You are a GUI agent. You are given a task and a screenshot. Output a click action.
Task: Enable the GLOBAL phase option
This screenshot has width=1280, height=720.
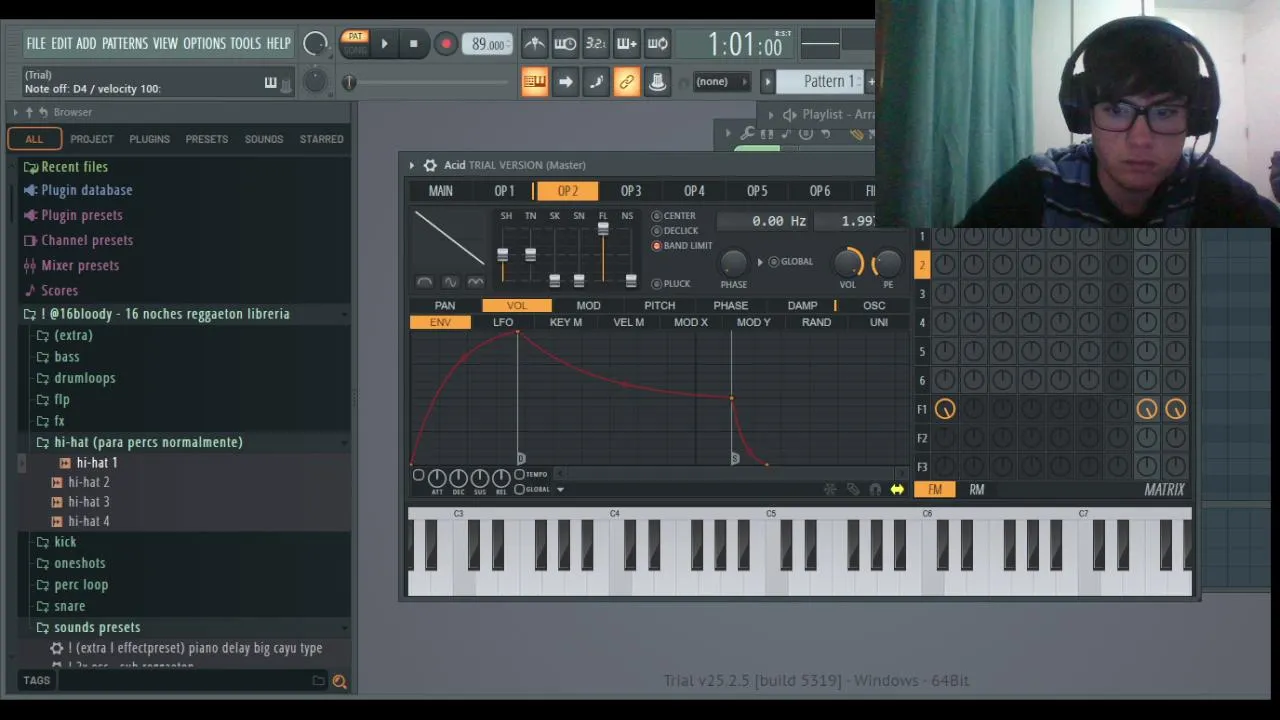point(791,262)
